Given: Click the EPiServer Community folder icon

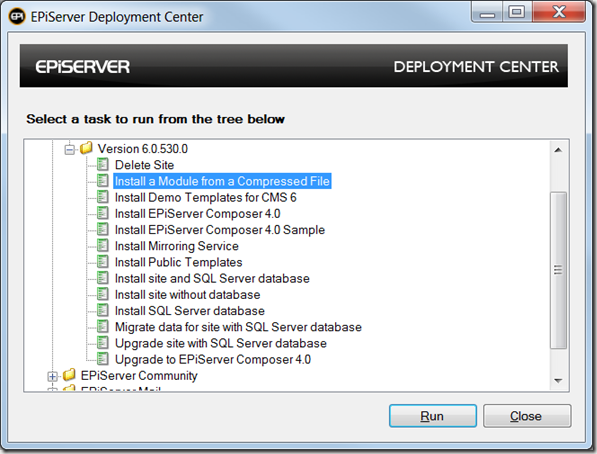Looking at the screenshot, I should [x=69, y=375].
